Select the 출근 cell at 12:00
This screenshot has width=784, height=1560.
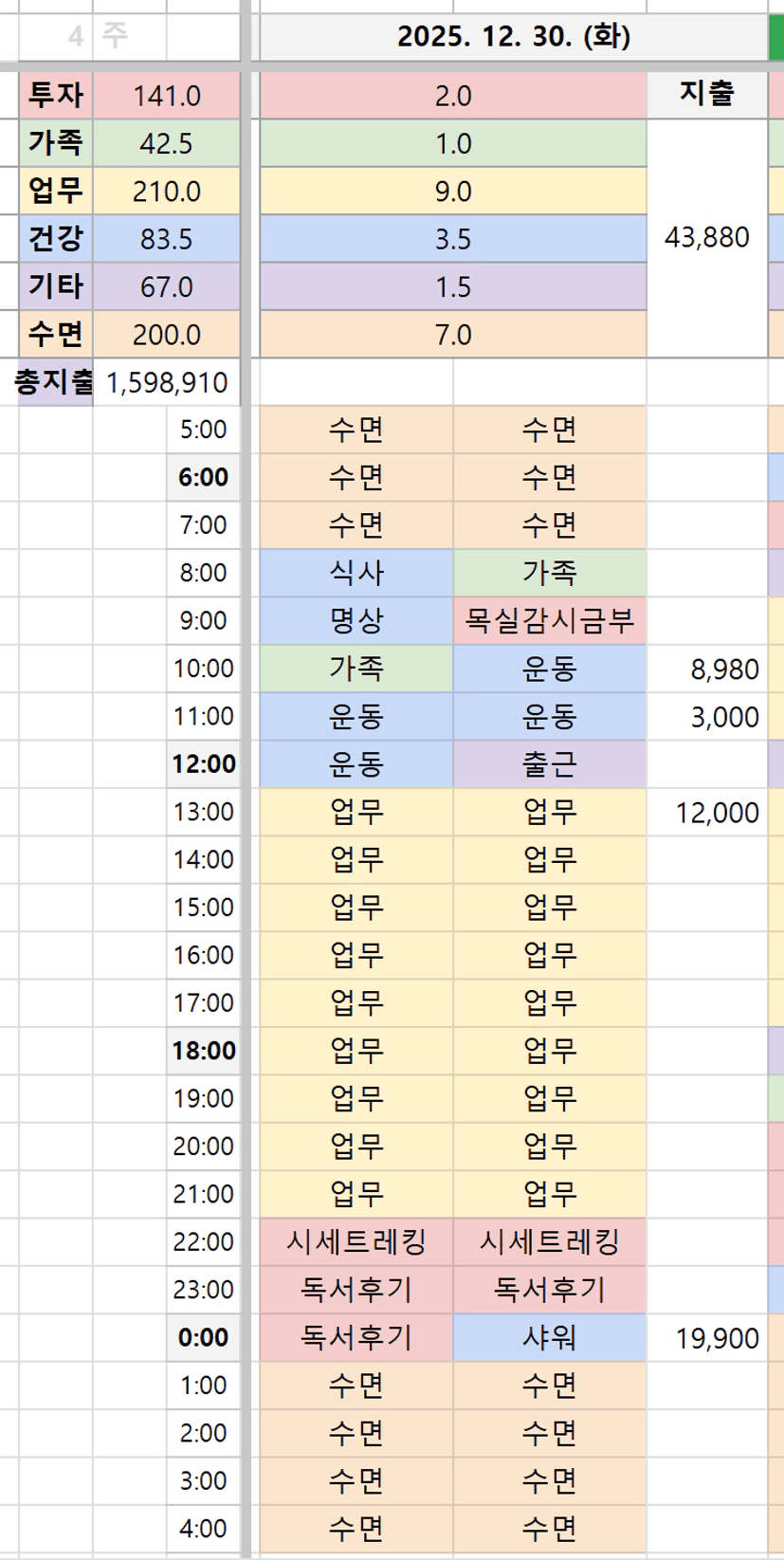(550, 763)
